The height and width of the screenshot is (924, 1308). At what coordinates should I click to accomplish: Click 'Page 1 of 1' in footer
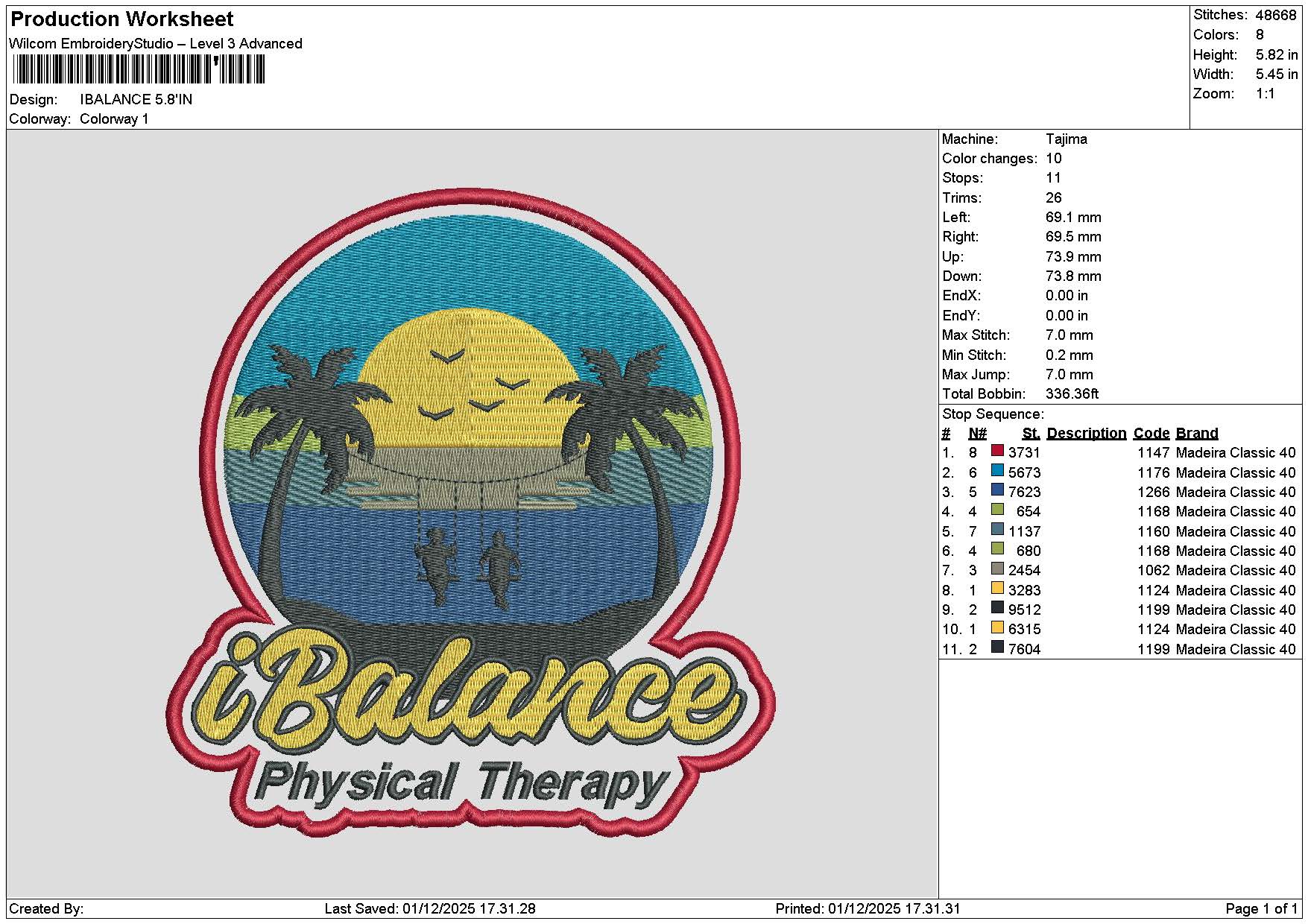(x=1262, y=909)
